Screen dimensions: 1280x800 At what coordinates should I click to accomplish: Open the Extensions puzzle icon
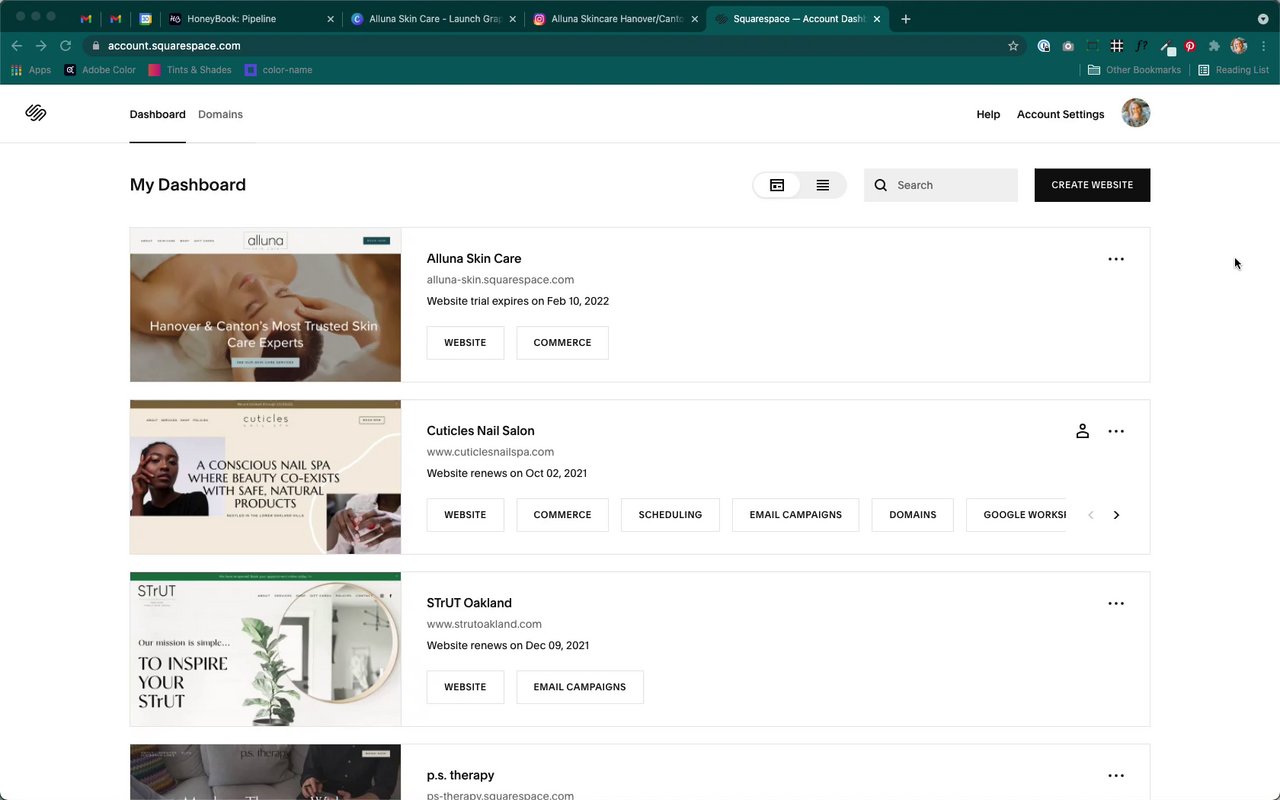[1214, 46]
